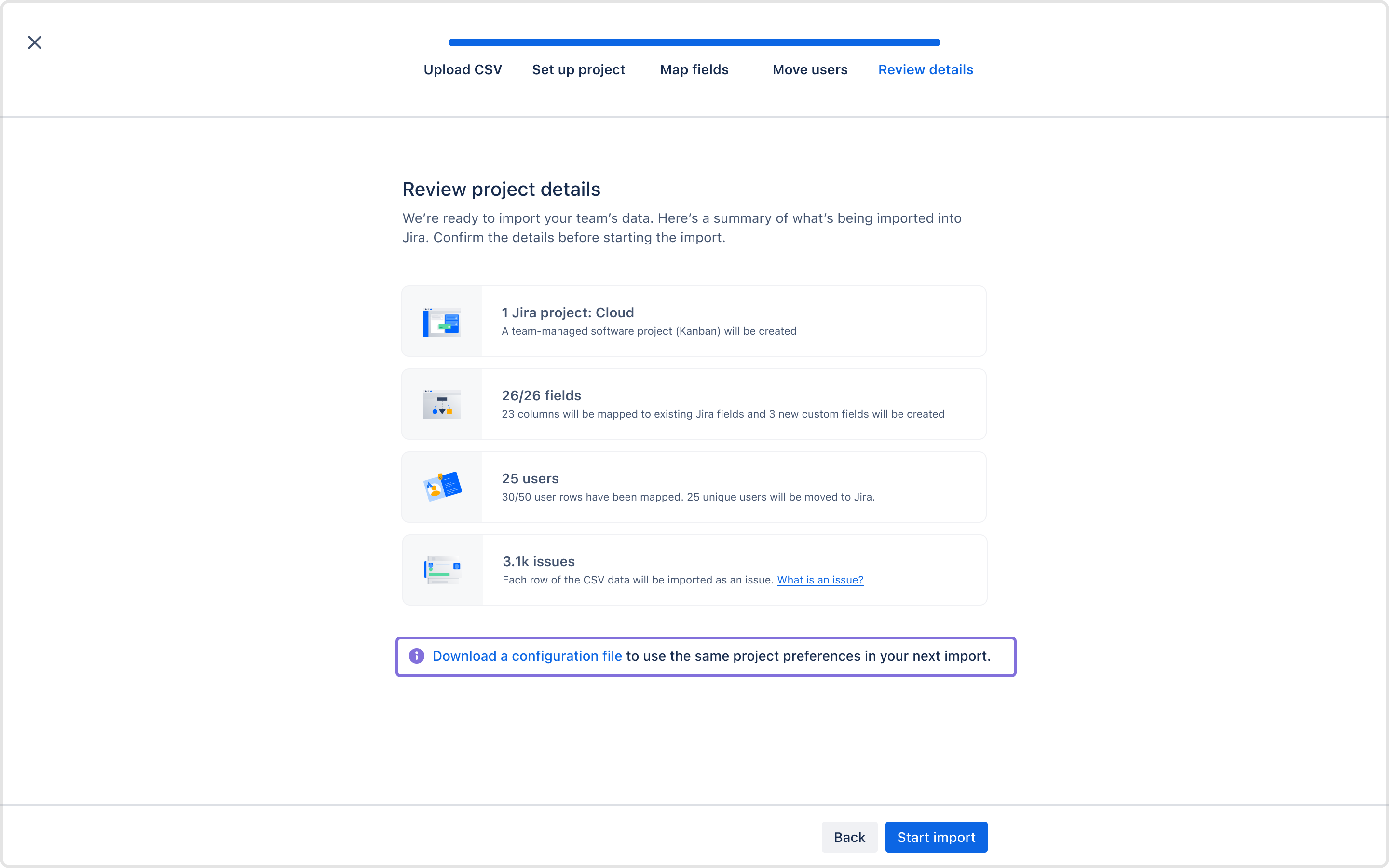Click the issues list illustration icon
1389x868 pixels.
(x=443, y=570)
